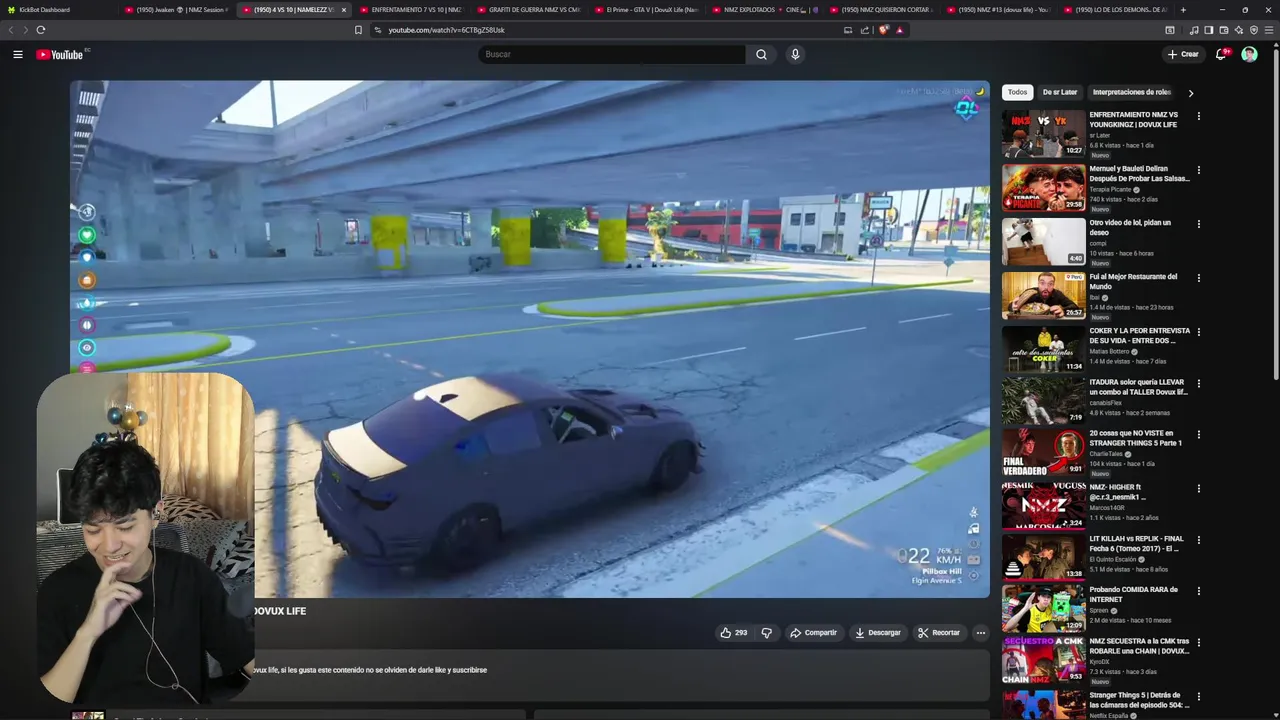
Task: Focus the YouTube Buscar search field
Action: click(x=612, y=54)
